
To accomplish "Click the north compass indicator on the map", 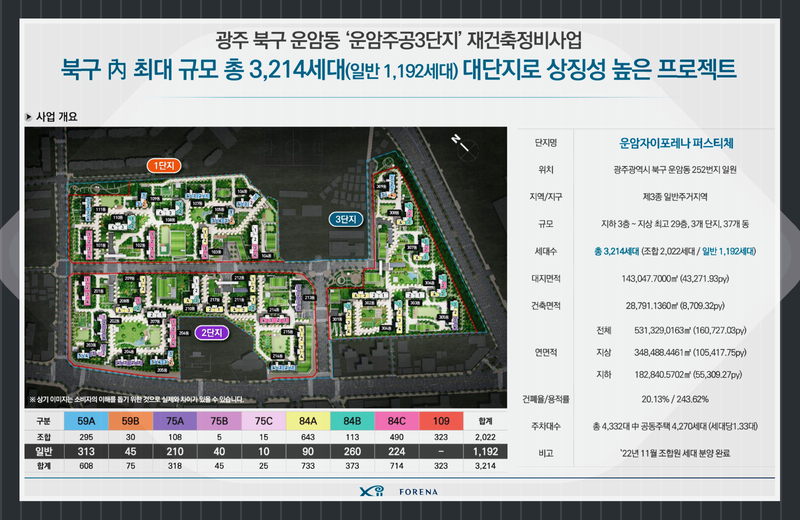I will click(x=465, y=146).
